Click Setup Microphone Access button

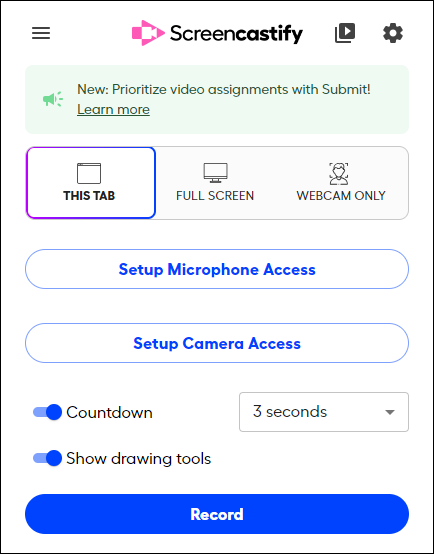tap(217, 269)
